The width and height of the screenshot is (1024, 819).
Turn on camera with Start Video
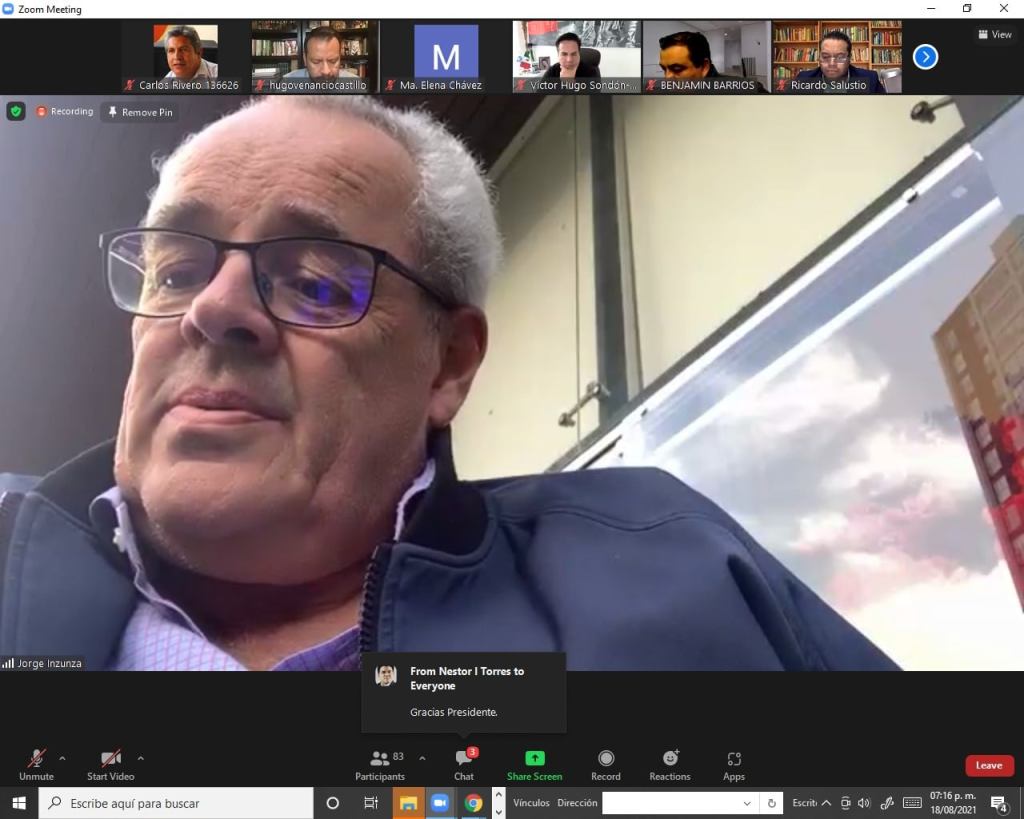click(110, 760)
